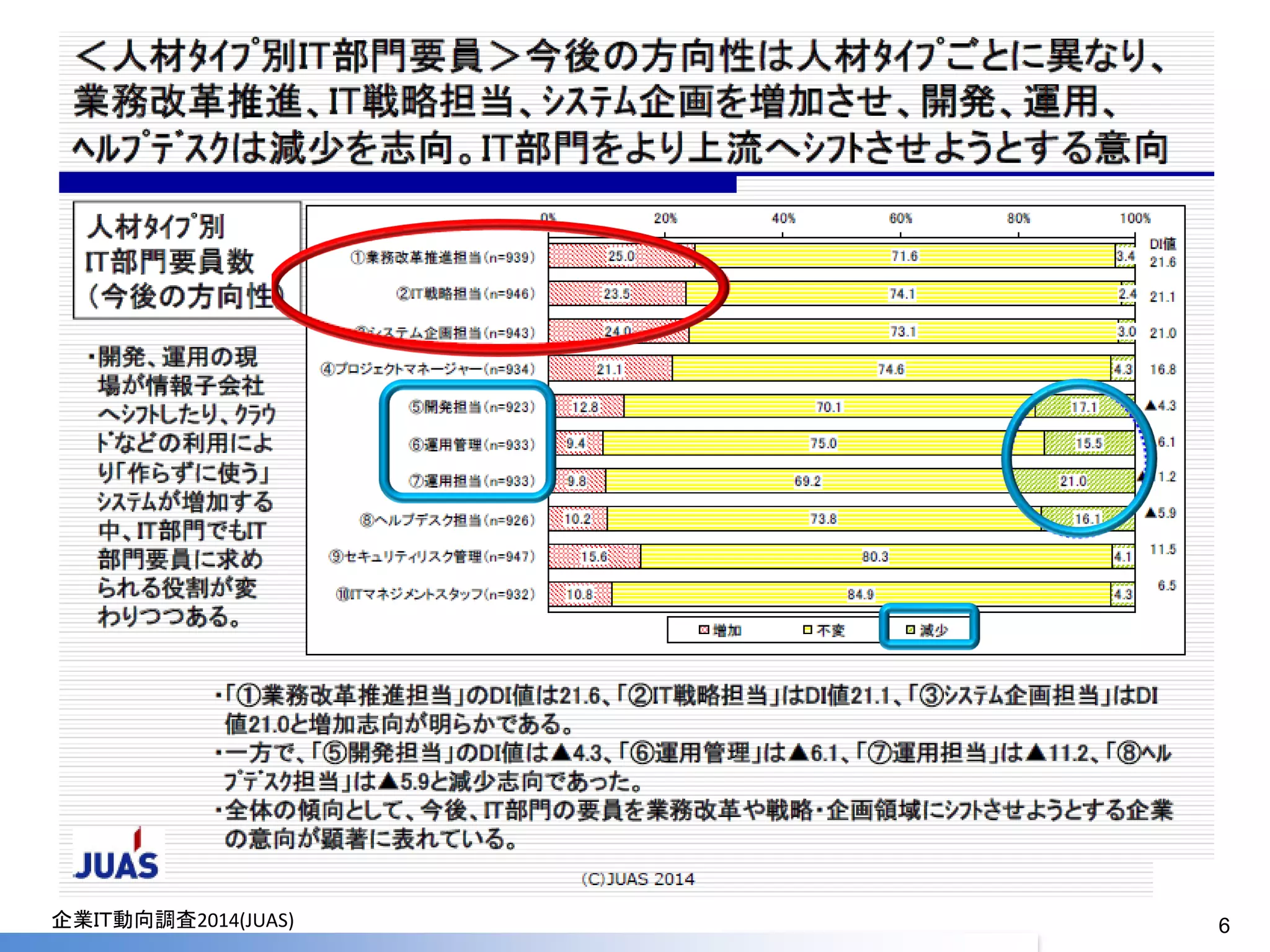1270x952 pixels.
Task: Select row label ①業務改革推進担当(n=939)
Action: click(442, 257)
